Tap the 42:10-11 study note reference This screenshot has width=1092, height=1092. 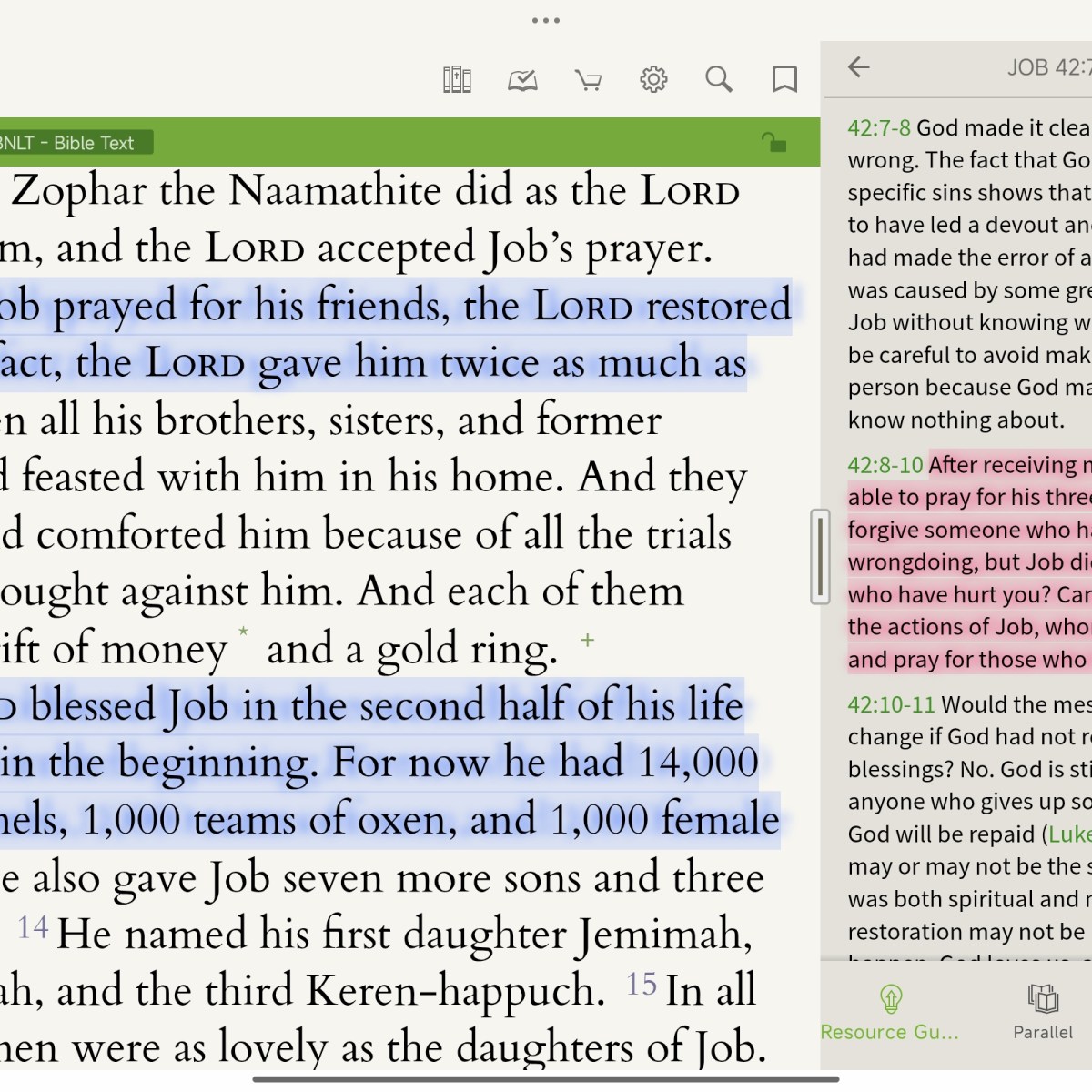point(891,704)
